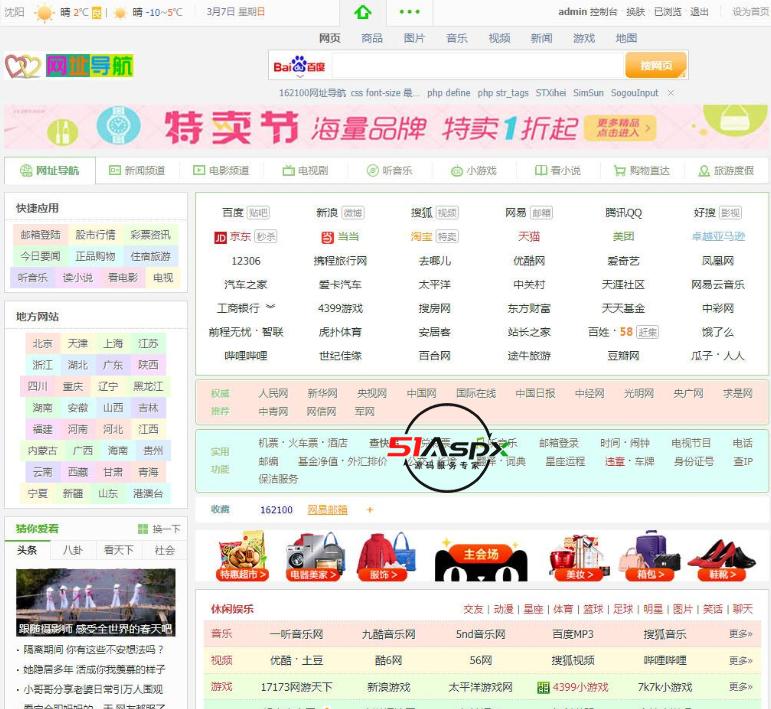Open the 一听音乐网 link
The width and height of the screenshot is (771, 709).
297,634
